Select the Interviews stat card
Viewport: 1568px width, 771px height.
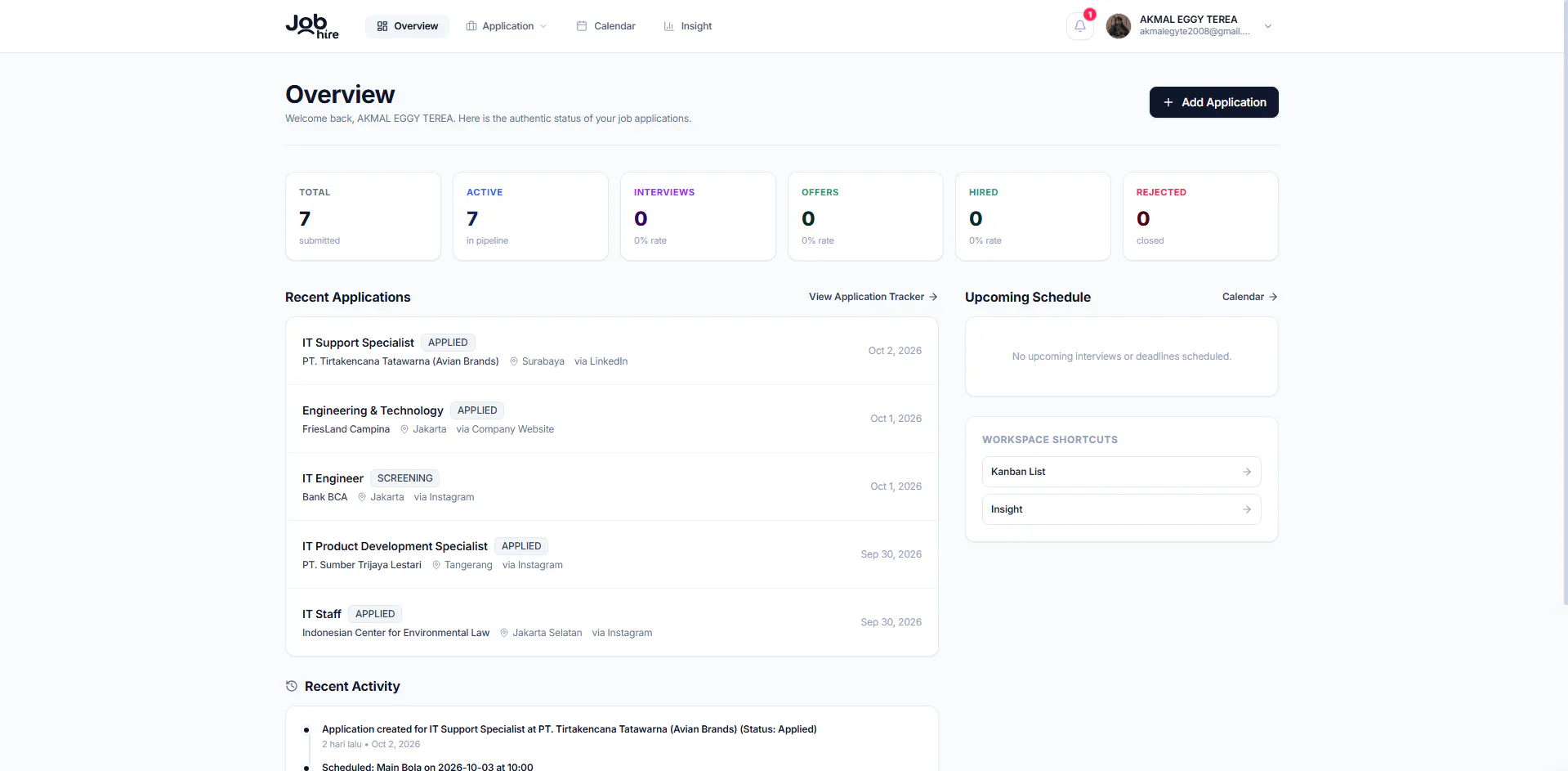[x=698, y=217]
